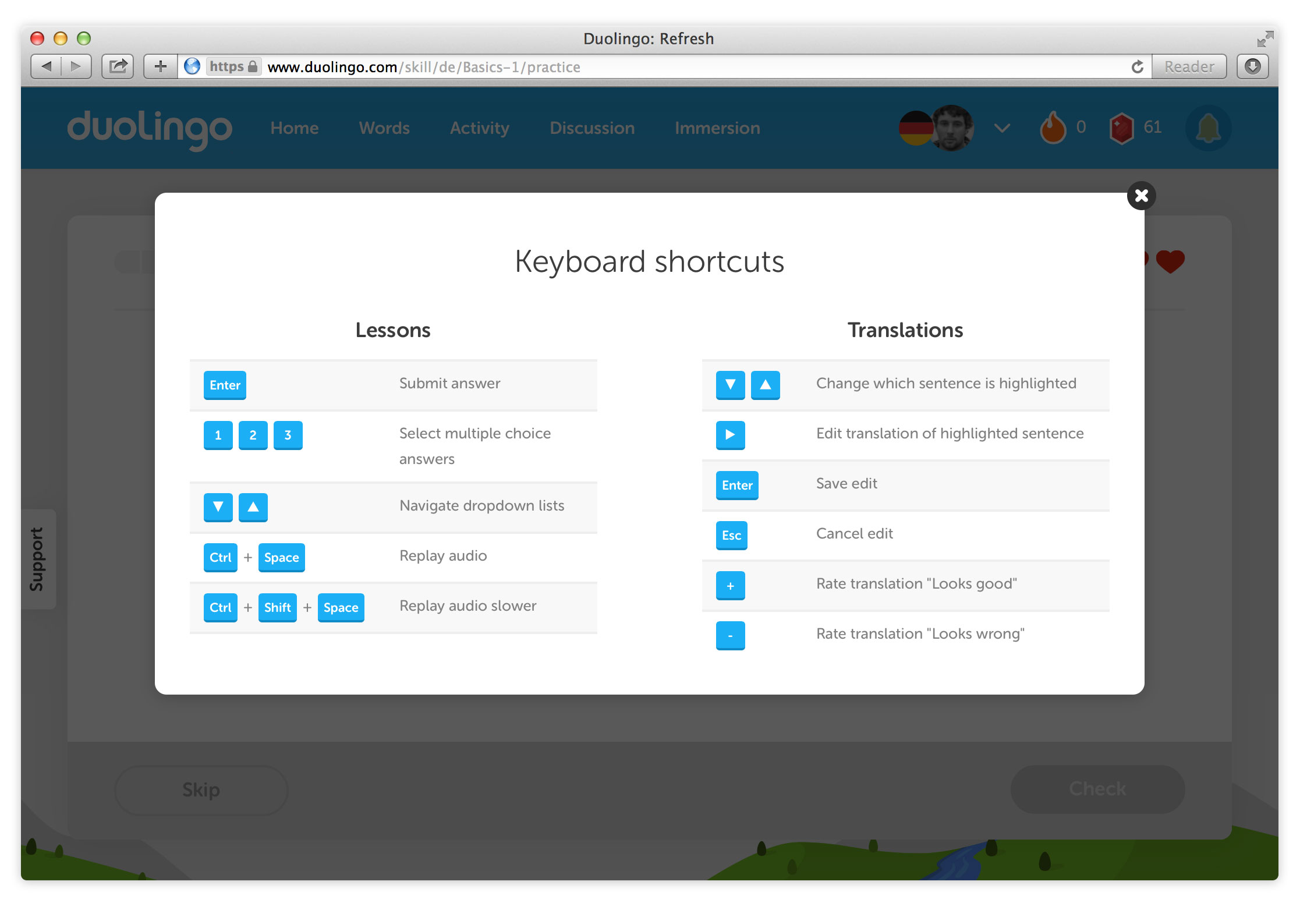
Task: Click the Ctrl key in Replay audio slower row
Action: [221, 608]
